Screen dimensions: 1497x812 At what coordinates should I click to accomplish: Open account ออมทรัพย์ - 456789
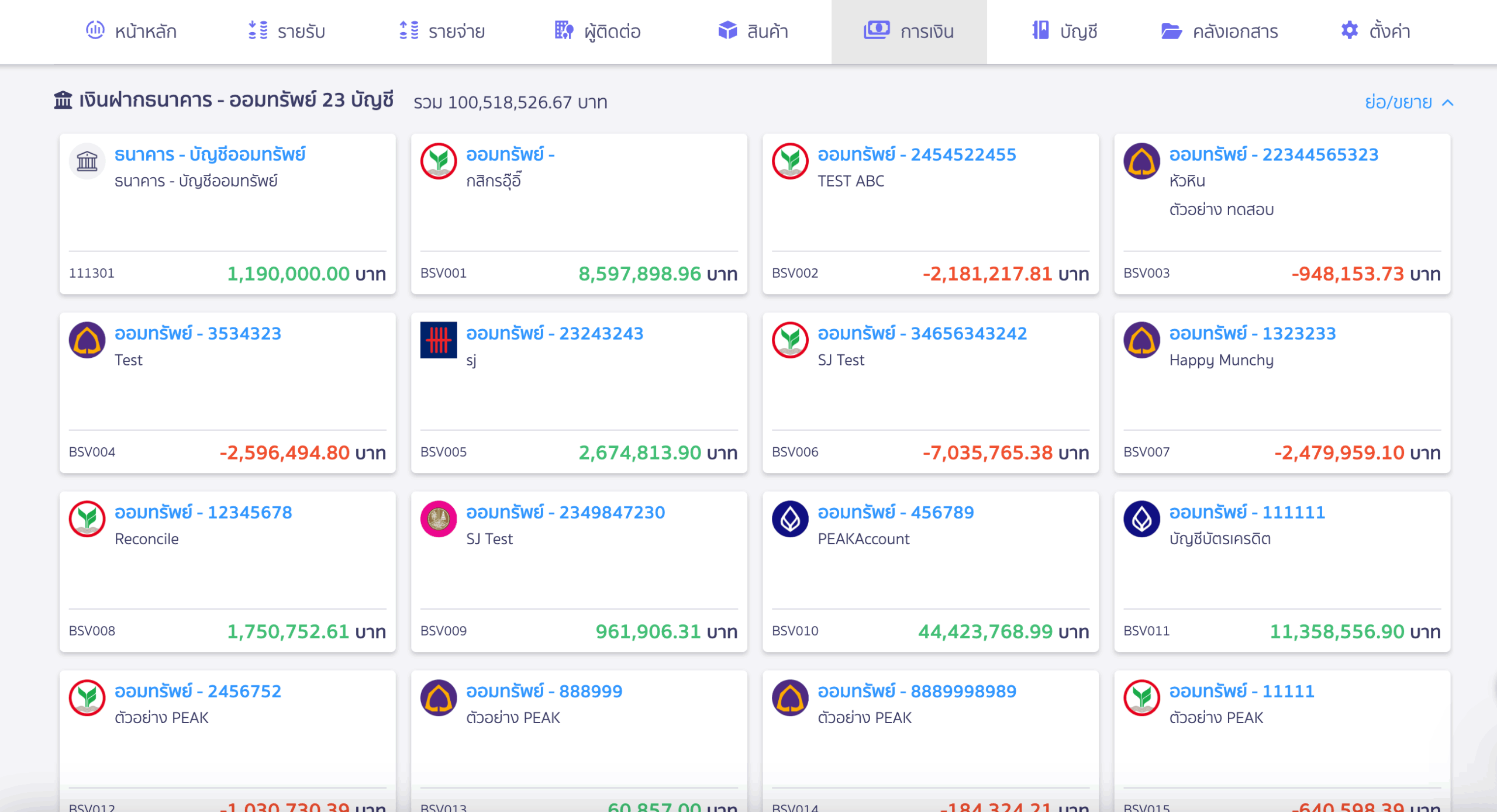(x=895, y=512)
